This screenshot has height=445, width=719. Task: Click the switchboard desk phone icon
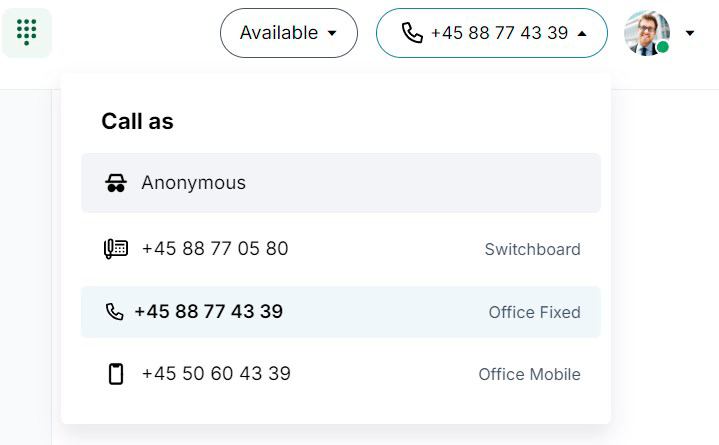click(x=116, y=249)
